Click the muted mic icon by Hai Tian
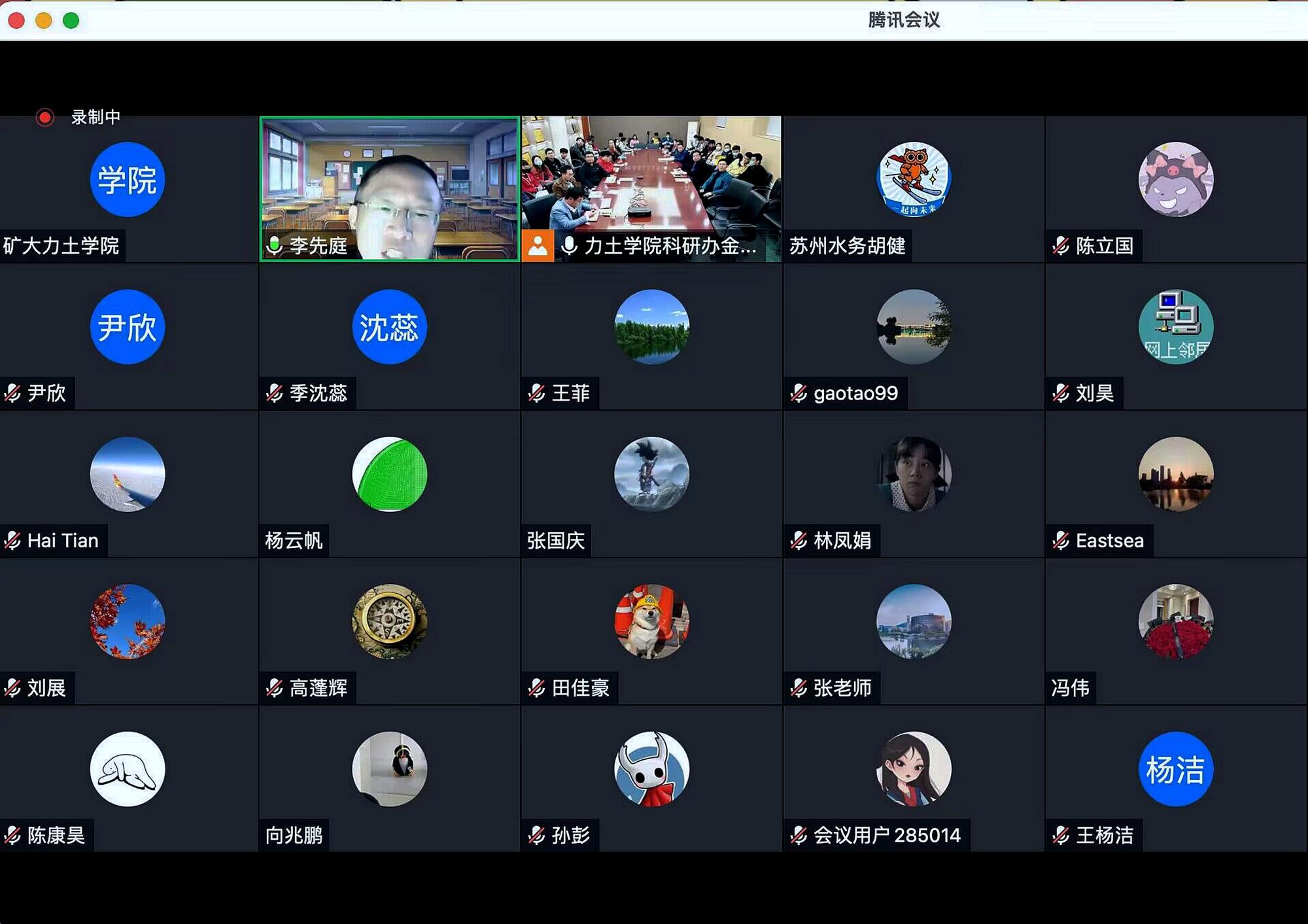 tap(12, 541)
